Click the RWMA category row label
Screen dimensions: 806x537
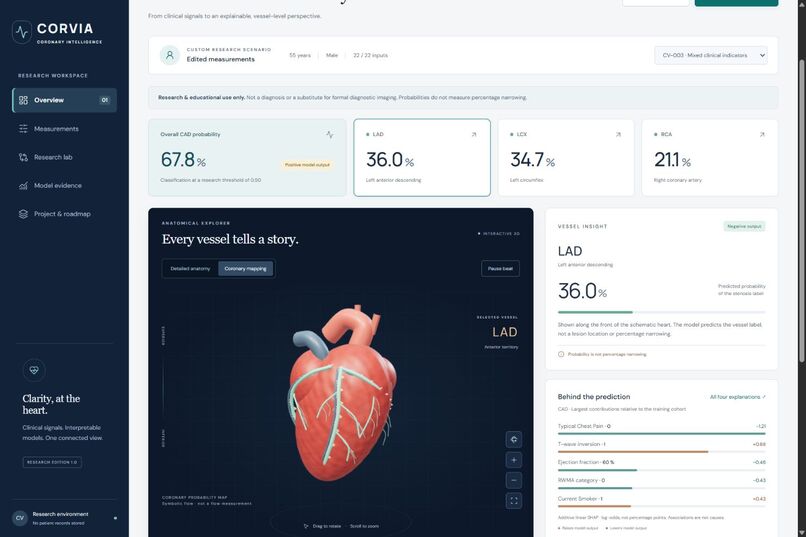click(x=581, y=480)
